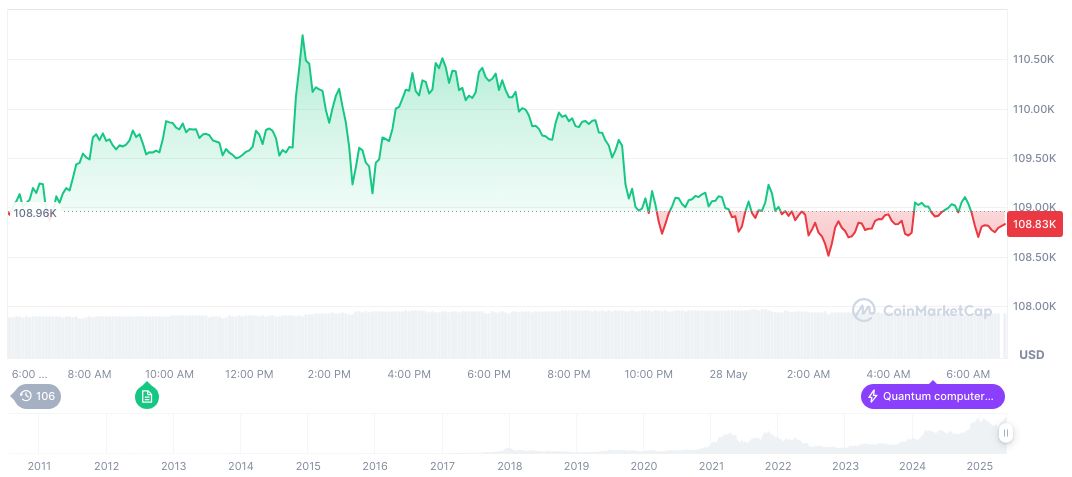Select 2023 on the year navigator
Image resolution: width=1072 pixels, height=477 pixels.
click(x=845, y=466)
